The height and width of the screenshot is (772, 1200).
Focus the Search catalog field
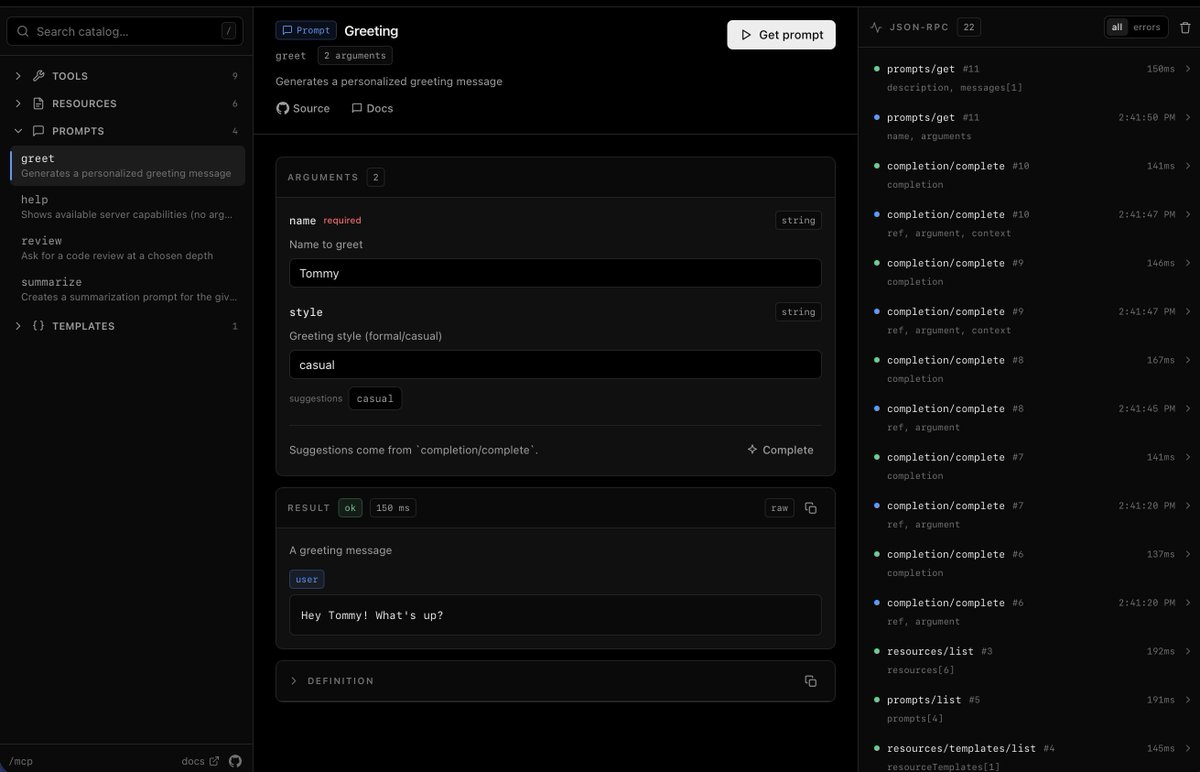pos(125,31)
